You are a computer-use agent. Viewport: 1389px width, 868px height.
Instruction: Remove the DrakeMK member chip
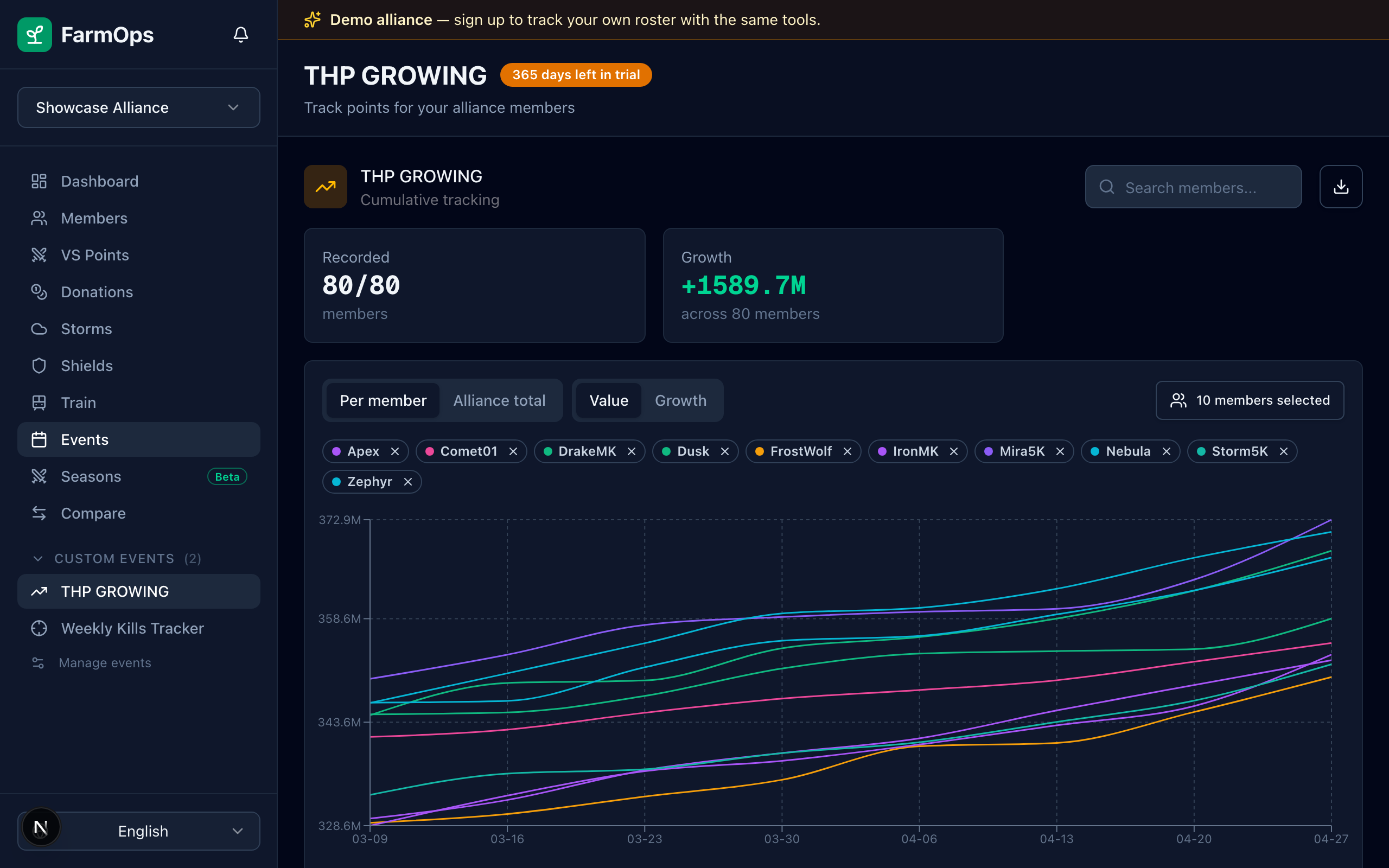[x=632, y=451]
